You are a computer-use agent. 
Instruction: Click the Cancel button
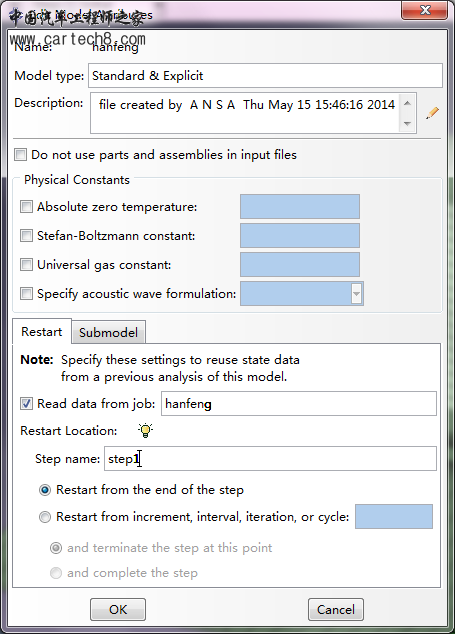point(336,609)
